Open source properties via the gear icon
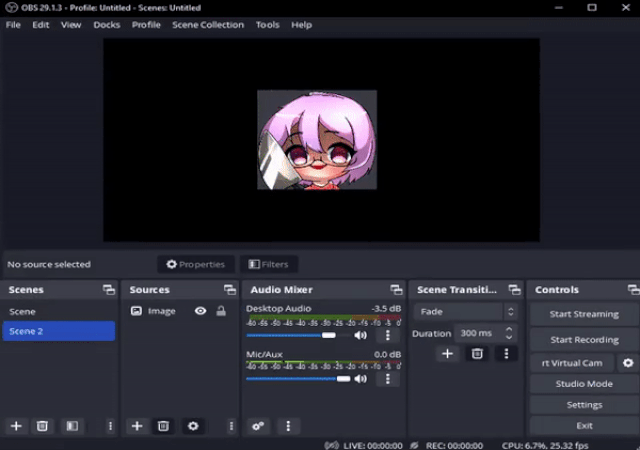This screenshot has width=640, height=450. tap(193, 426)
